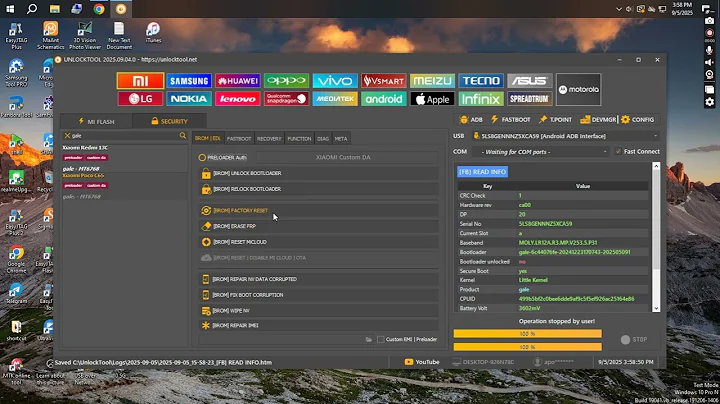Run [BROM] ERASE FRP
720x404 pixels.
tap(319, 226)
